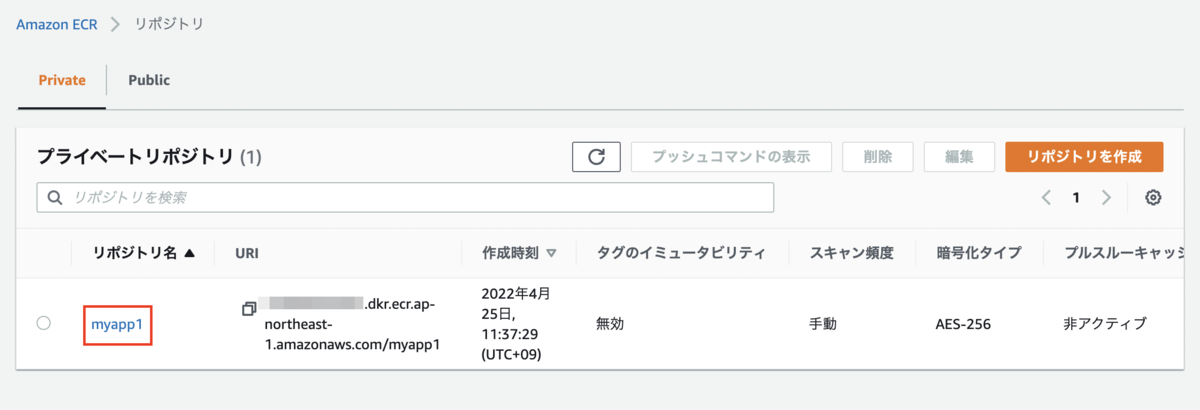The height and width of the screenshot is (410, 1200).
Task: Open the myapp1 repository link
Action: (x=116, y=324)
